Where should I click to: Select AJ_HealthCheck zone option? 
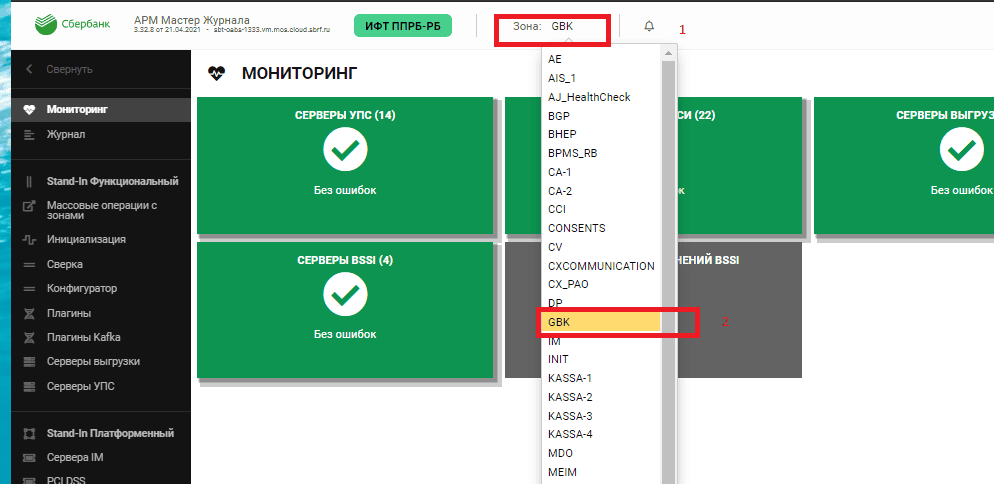coord(589,97)
